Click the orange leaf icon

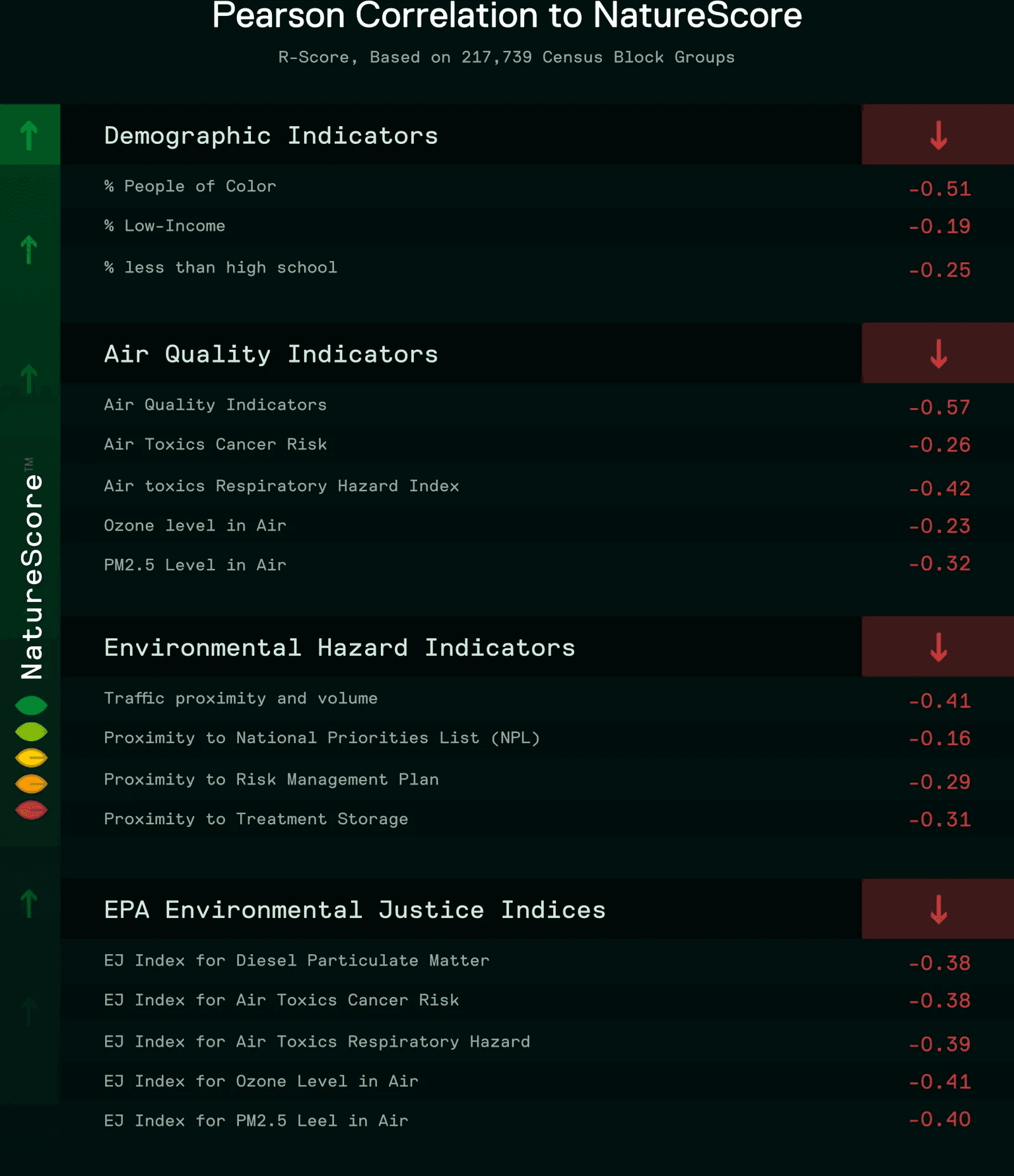(x=31, y=784)
